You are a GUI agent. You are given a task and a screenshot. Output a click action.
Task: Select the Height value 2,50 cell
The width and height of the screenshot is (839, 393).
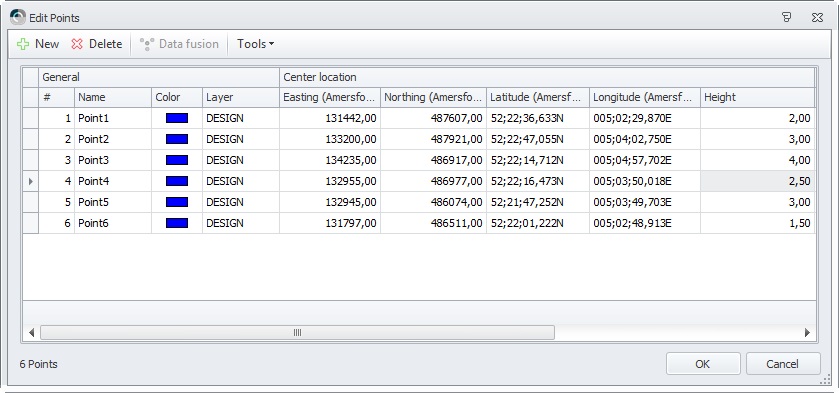pos(757,182)
